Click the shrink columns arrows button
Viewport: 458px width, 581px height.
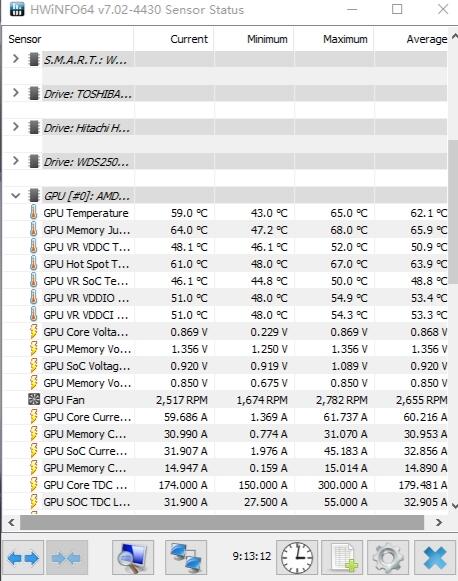tap(67, 558)
